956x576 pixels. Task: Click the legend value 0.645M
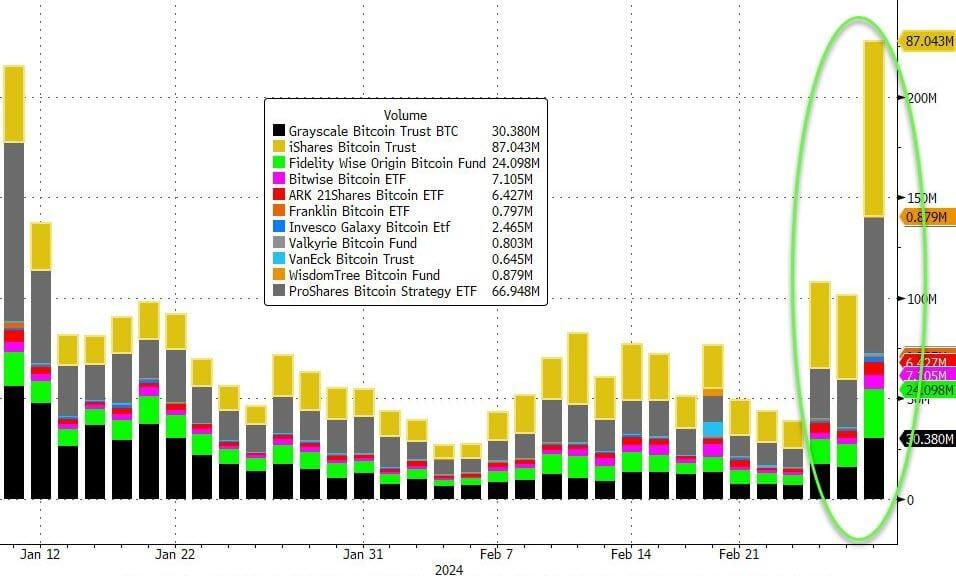click(x=512, y=259)
